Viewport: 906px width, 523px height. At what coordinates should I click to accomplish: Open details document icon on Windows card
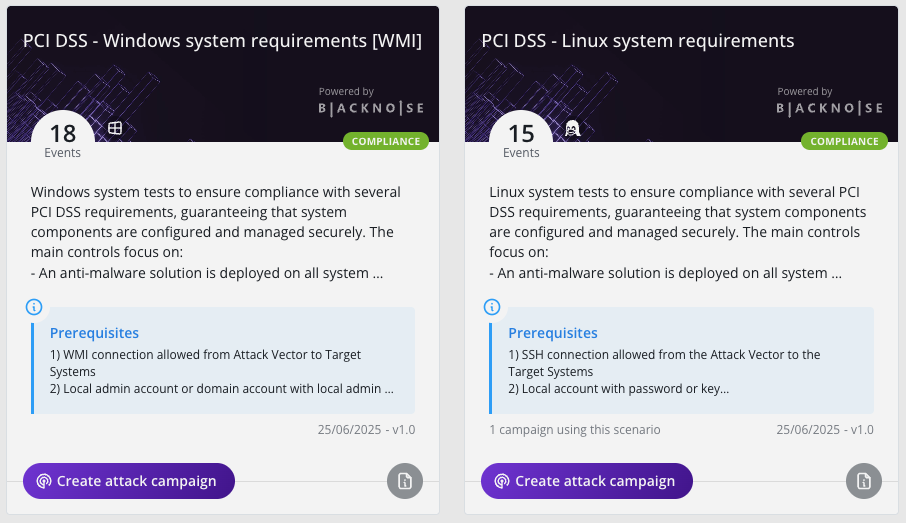pos(404,481)
